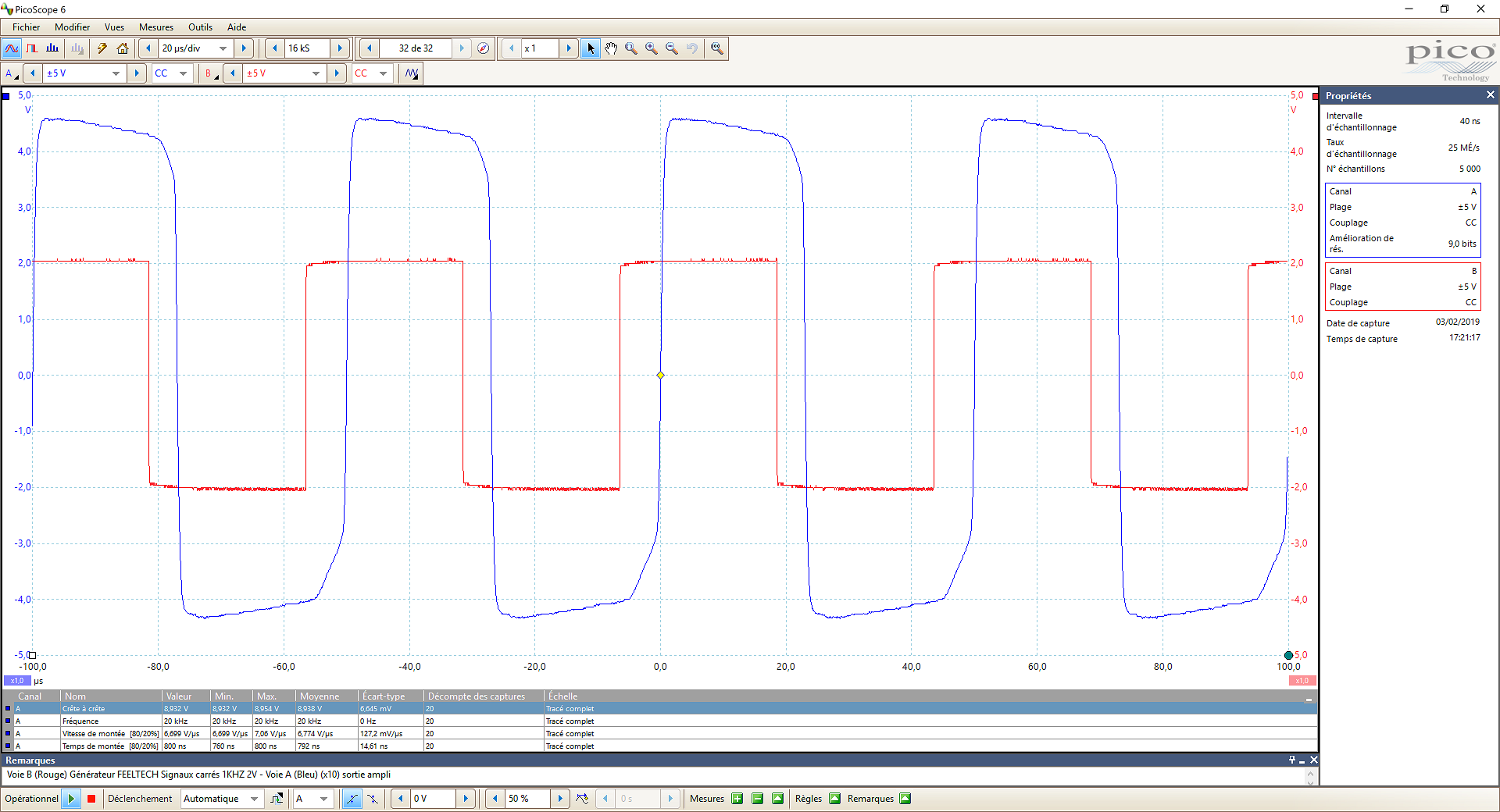Click the home display icon
The width and height of the screenshot is (1500, 812).
pyautogui.click(x=123, y=48)
